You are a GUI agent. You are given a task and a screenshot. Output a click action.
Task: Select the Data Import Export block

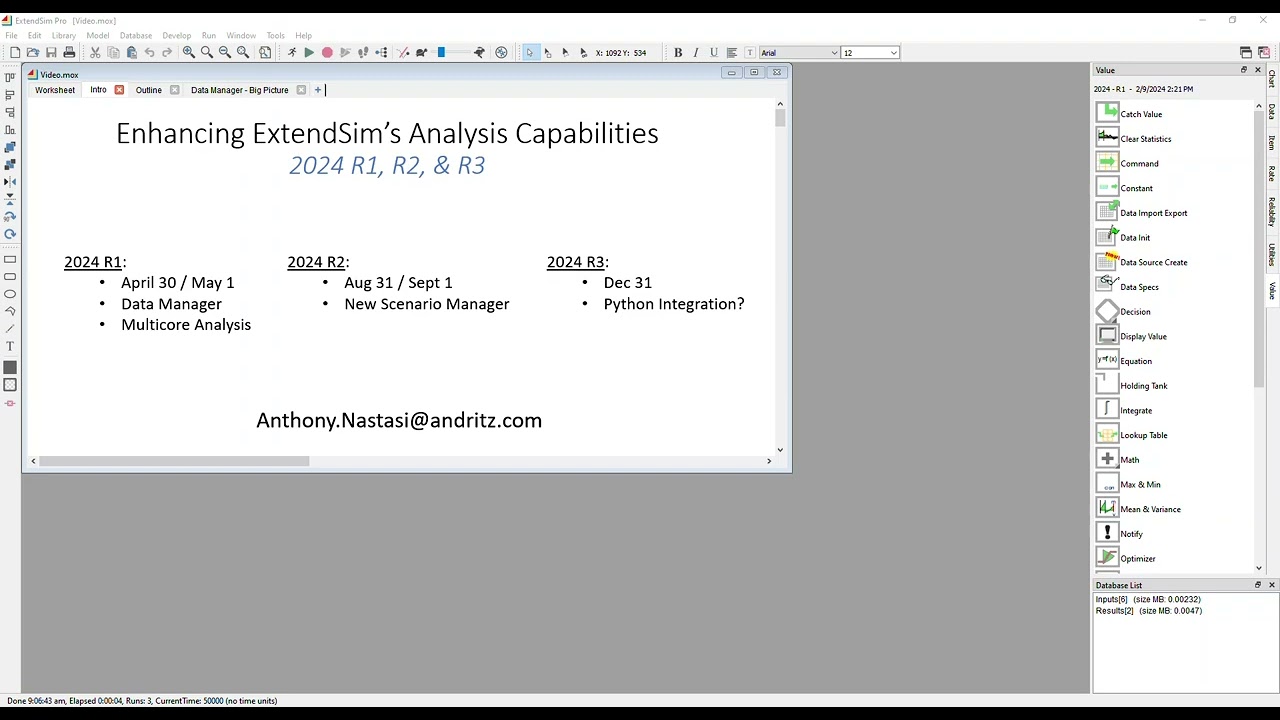point(1154,213)
